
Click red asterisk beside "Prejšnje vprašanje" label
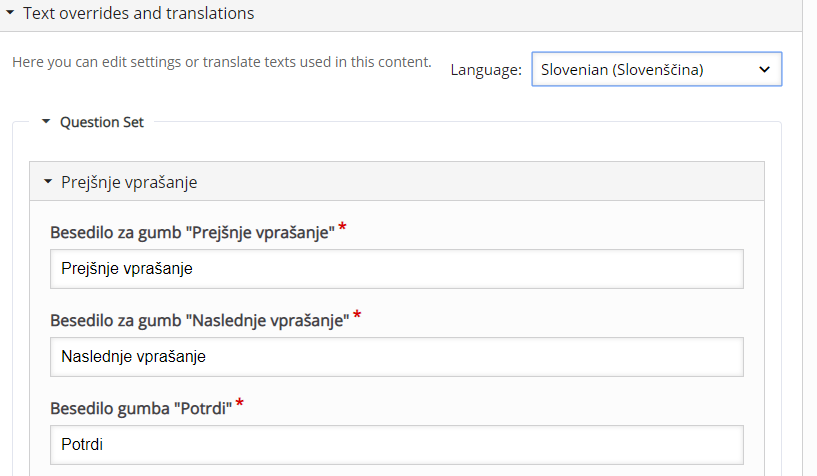pos(342,227)
